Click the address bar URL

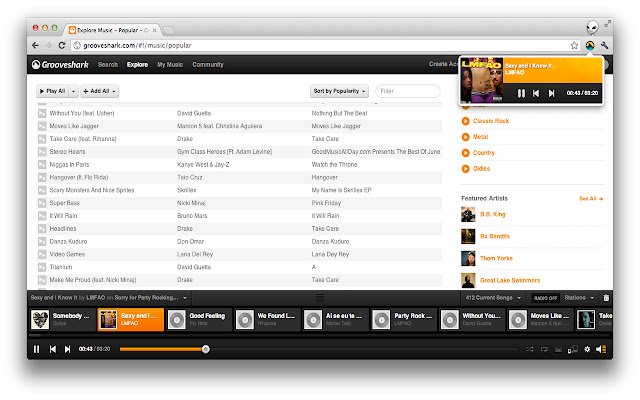coord(137,45)
